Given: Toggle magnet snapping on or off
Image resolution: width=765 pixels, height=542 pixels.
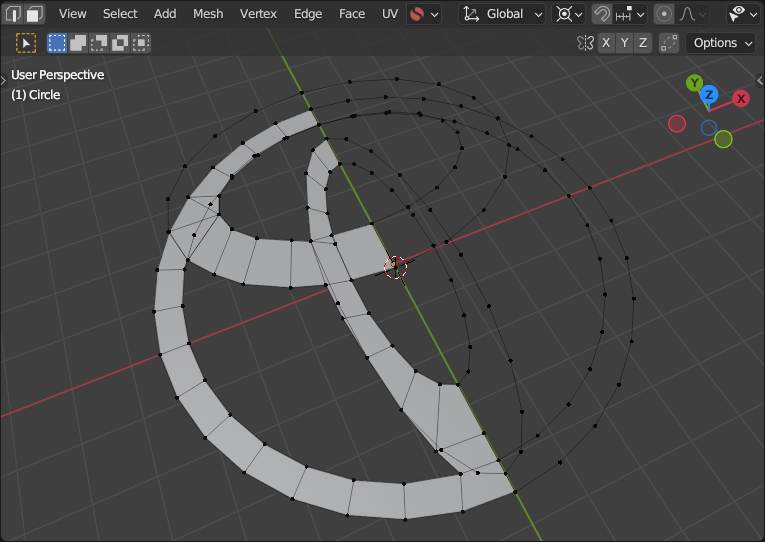Looking at the screenshot, I should (x=602, y=14).
